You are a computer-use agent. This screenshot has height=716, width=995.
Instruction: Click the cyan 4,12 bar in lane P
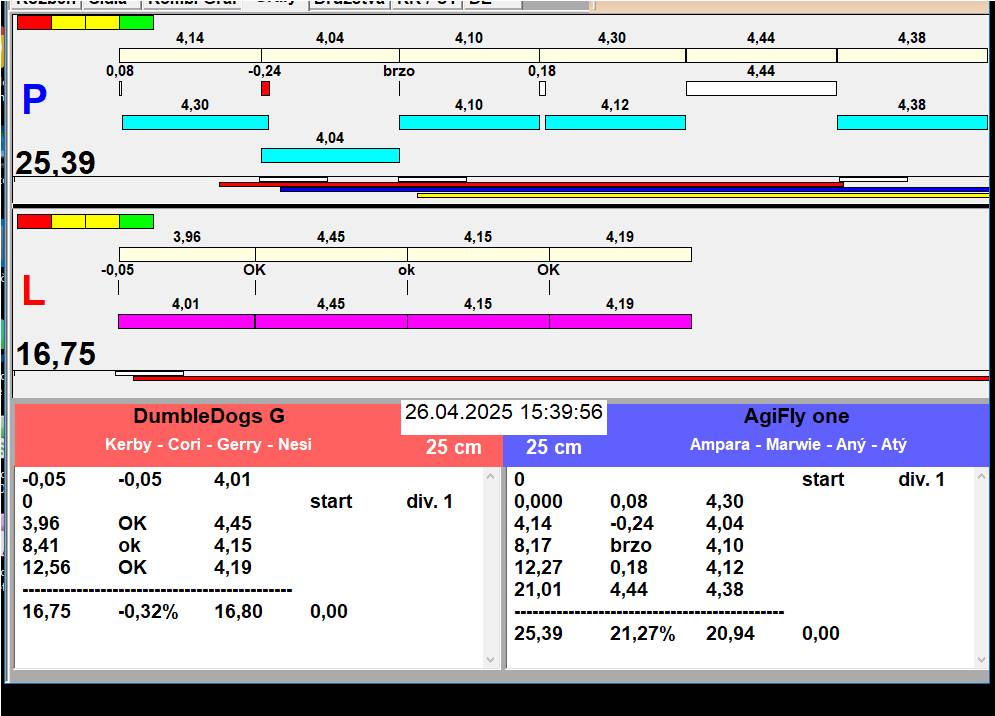[x=615, y=122]
